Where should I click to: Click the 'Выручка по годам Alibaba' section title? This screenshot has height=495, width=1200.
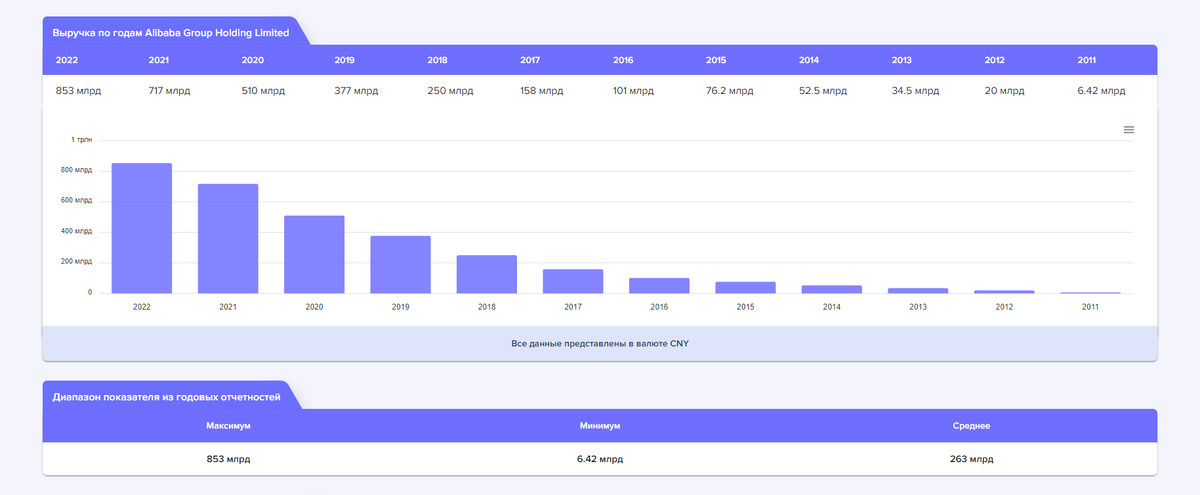coord(171,33)
